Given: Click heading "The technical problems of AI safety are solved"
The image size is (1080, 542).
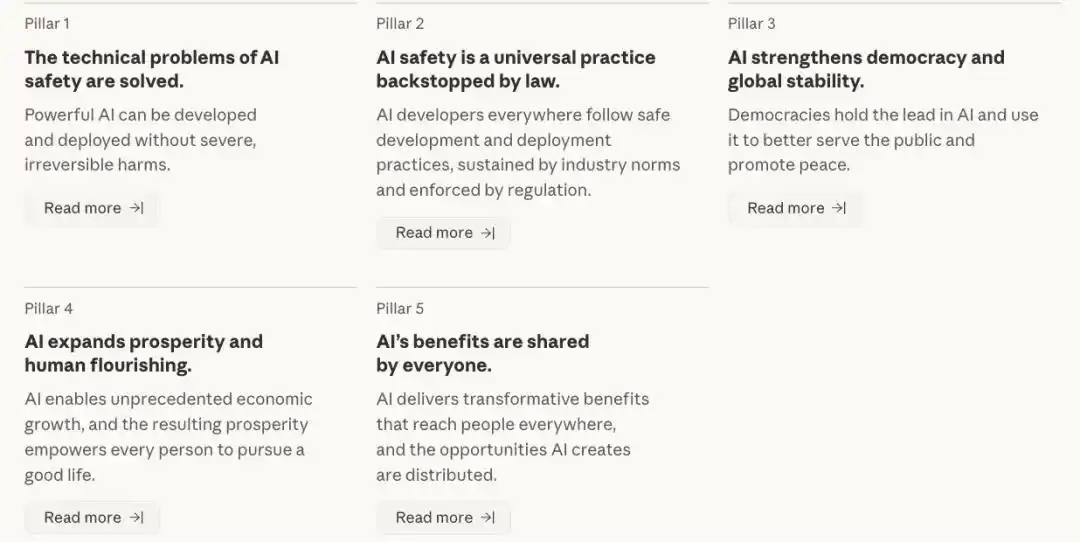Looking at the screenshot, I should [152, 69].
